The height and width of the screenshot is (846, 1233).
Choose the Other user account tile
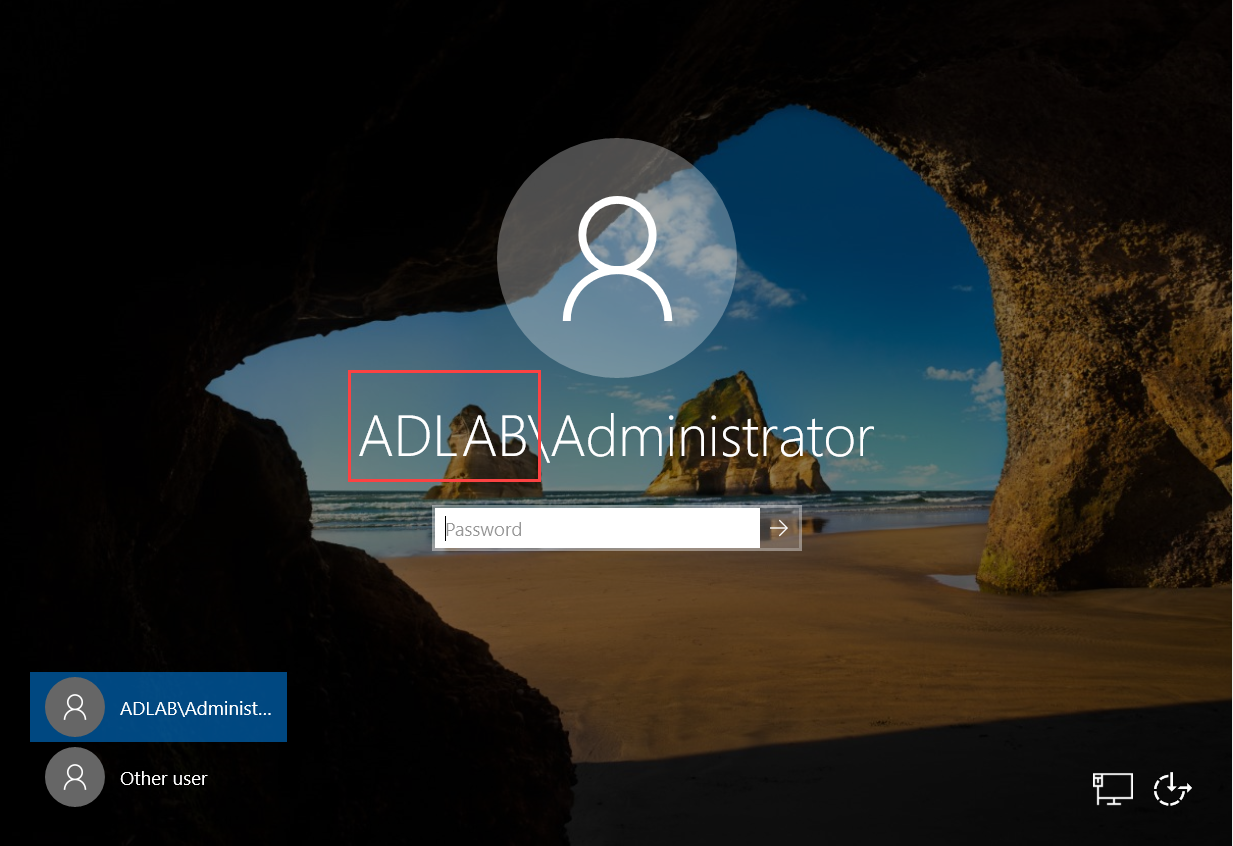(158, 777)
